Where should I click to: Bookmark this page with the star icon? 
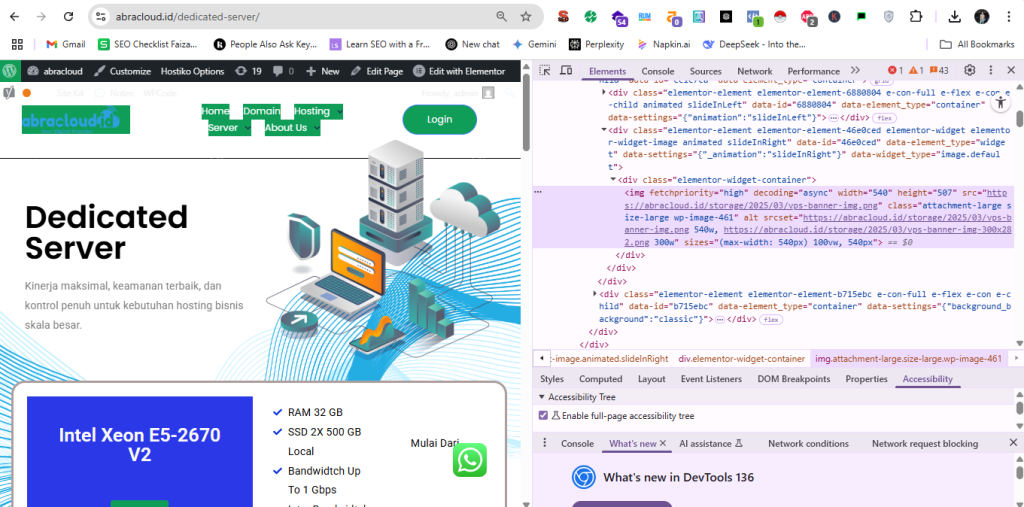(x=526, y=17)
